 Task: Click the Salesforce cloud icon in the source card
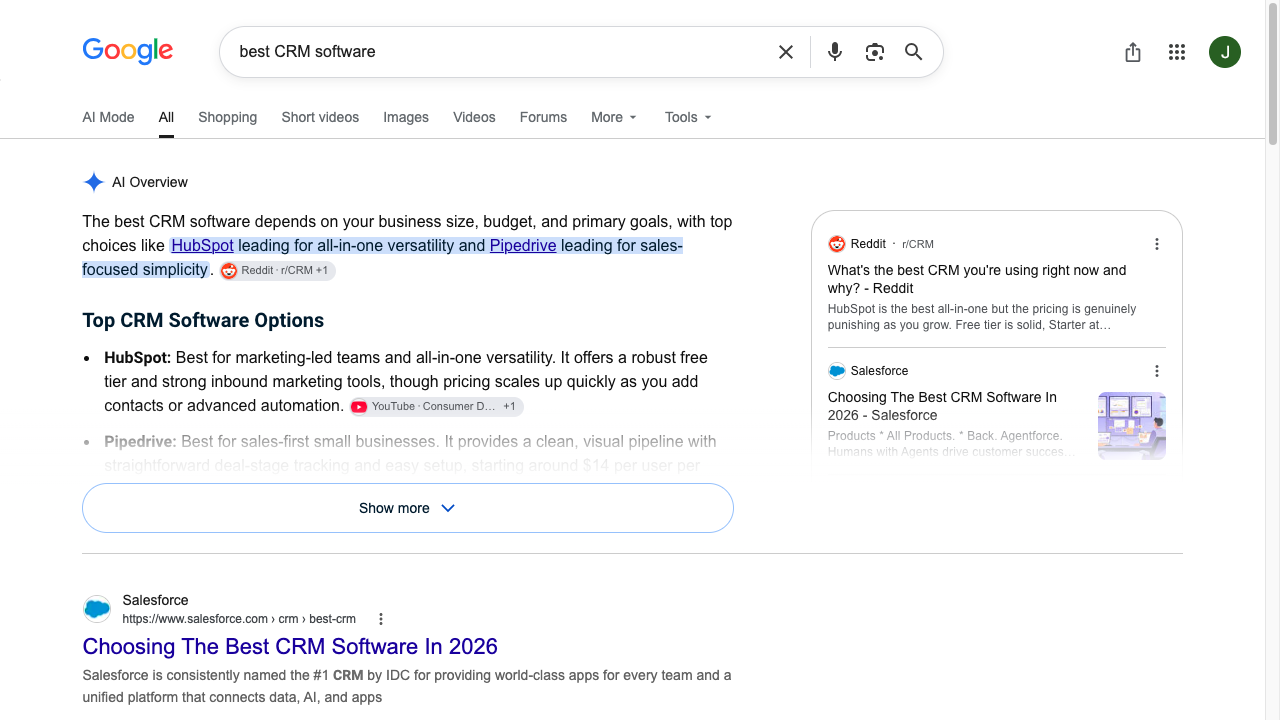click(x=837, y=371)
